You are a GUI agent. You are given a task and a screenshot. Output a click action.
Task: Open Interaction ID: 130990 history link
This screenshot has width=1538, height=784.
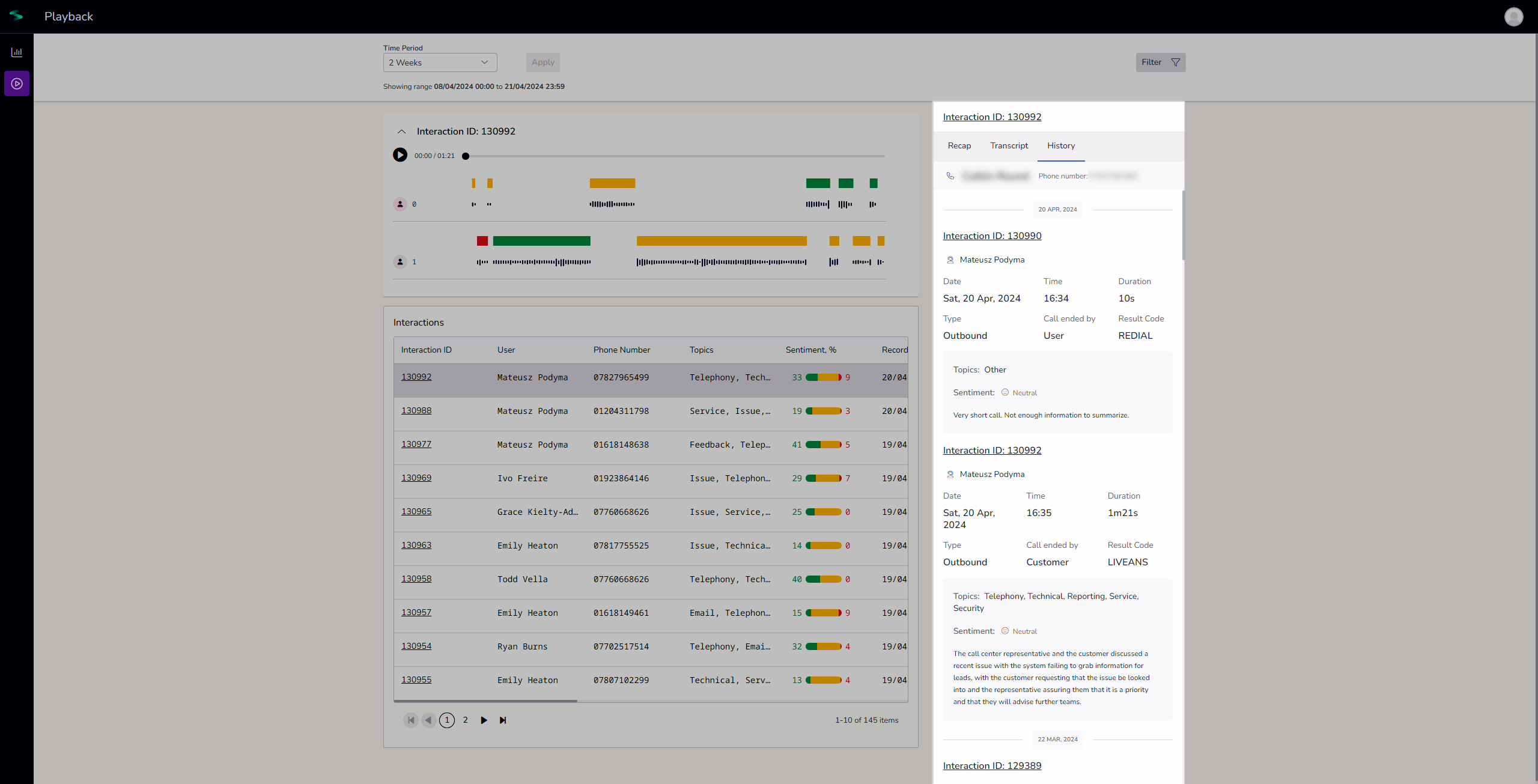(992, 236)
